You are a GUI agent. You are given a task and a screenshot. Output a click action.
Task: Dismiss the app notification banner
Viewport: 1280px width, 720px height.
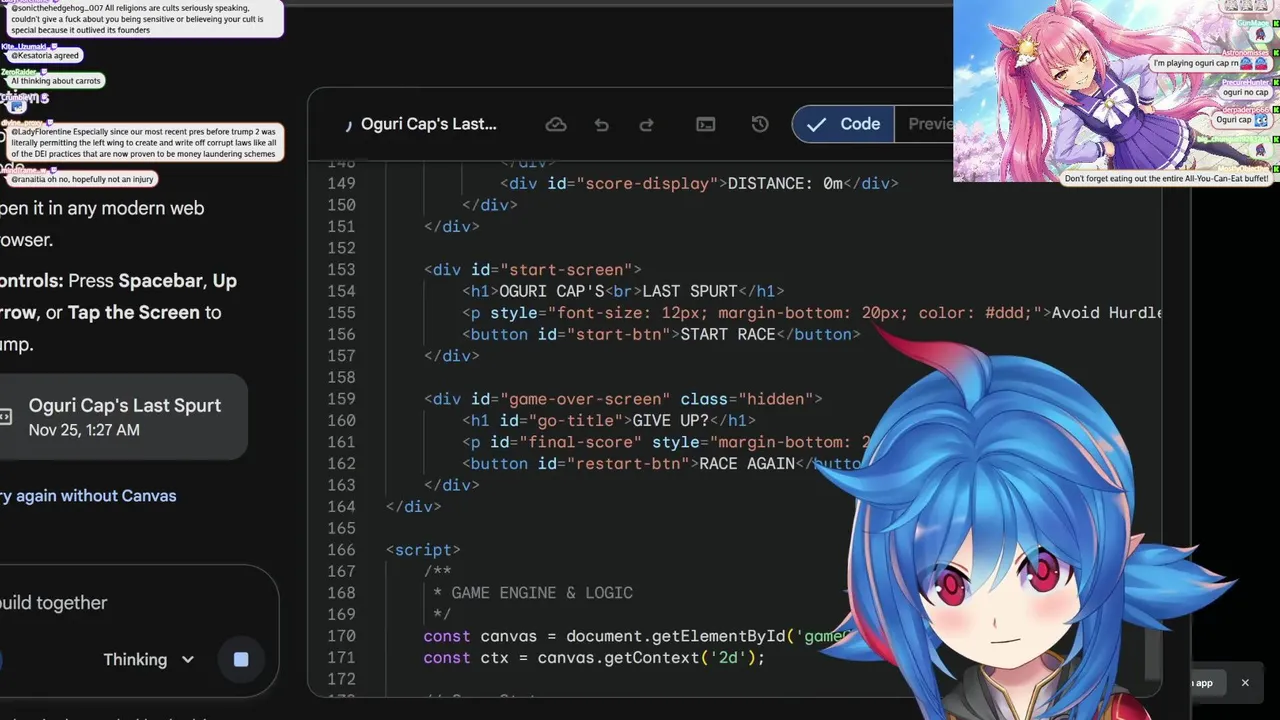[x=1245, y=683]
